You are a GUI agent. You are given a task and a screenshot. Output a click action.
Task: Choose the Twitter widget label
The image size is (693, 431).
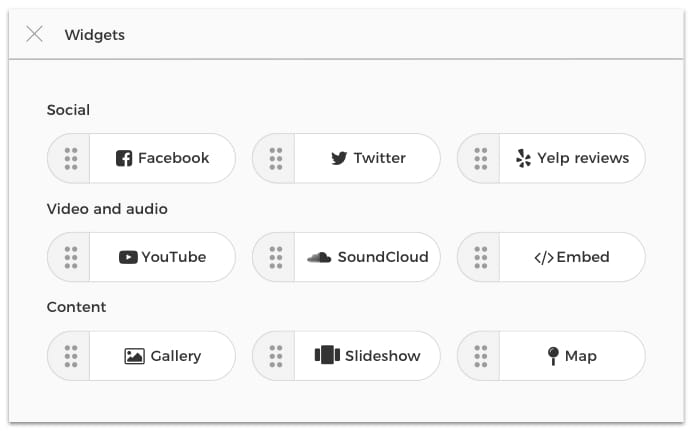click(x=380, y=158)
